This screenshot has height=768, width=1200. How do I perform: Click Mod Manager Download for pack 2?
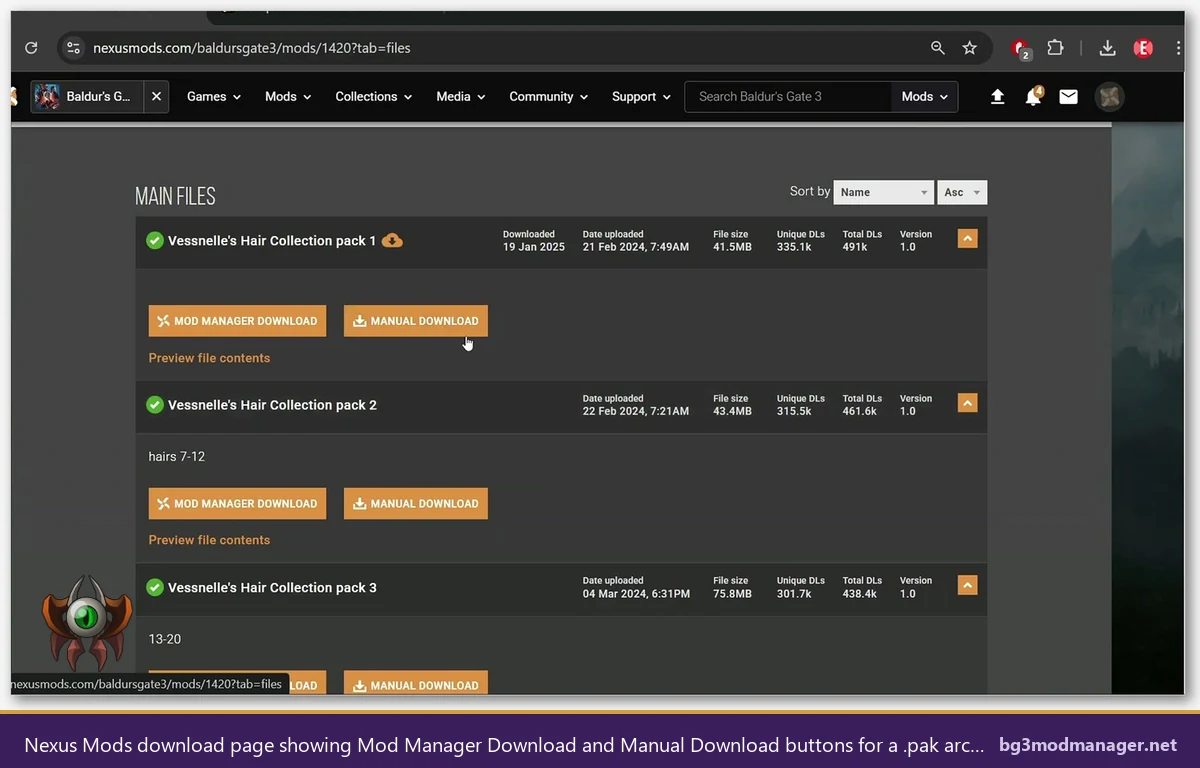pyautogui.click(x=237, y=503)
